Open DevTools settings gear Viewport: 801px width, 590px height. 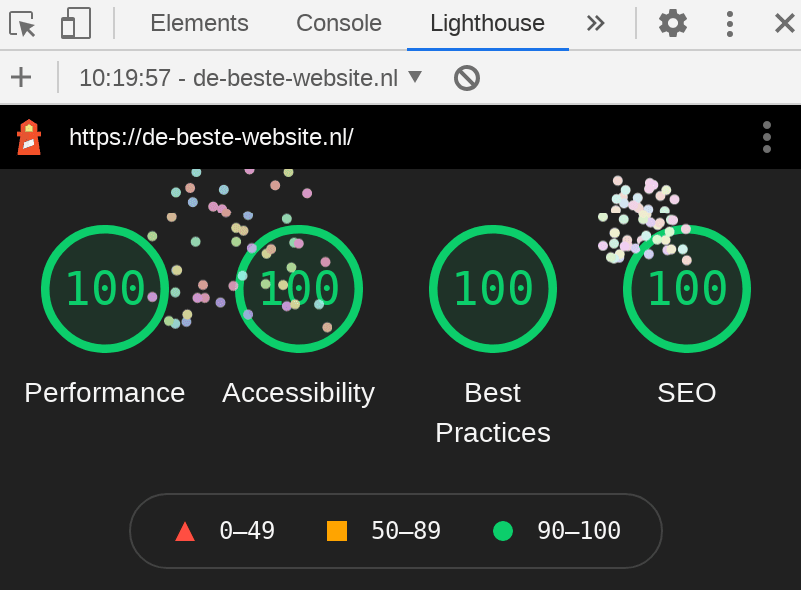click(x=671, y=23)
